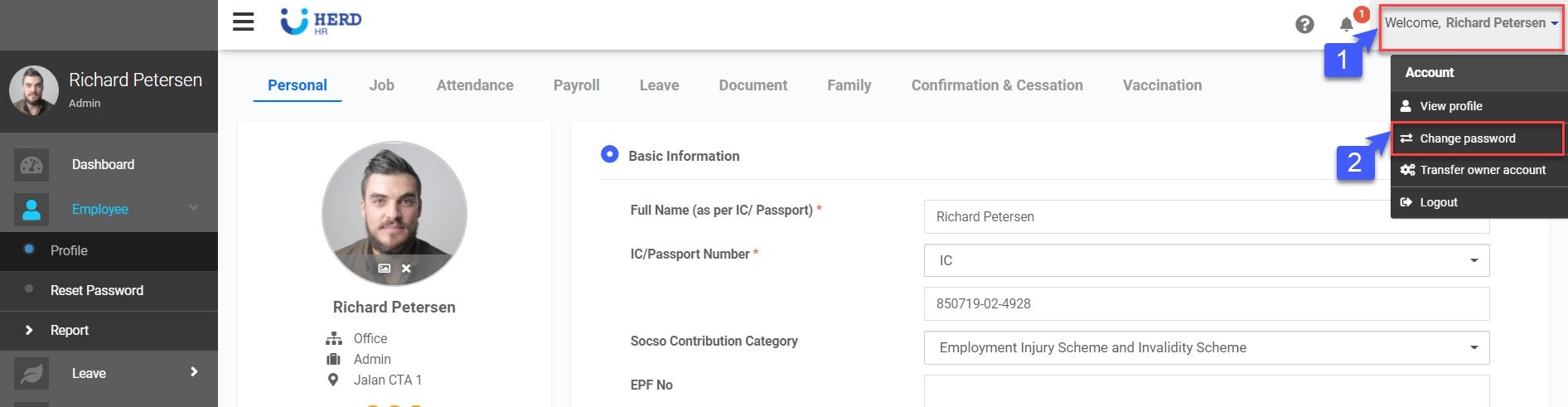Select the Basic Information radio button

(x=610, y=154)
